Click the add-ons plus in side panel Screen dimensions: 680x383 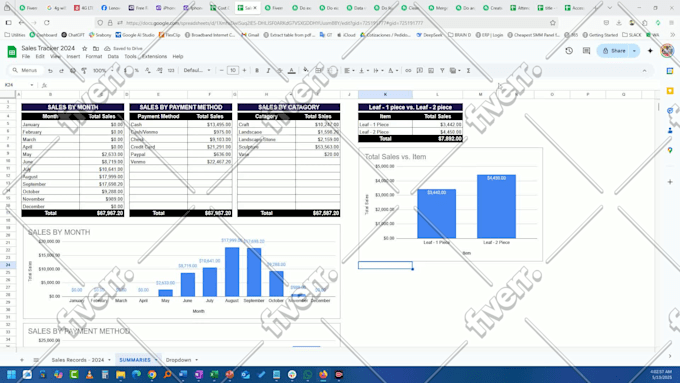(670, 182)
